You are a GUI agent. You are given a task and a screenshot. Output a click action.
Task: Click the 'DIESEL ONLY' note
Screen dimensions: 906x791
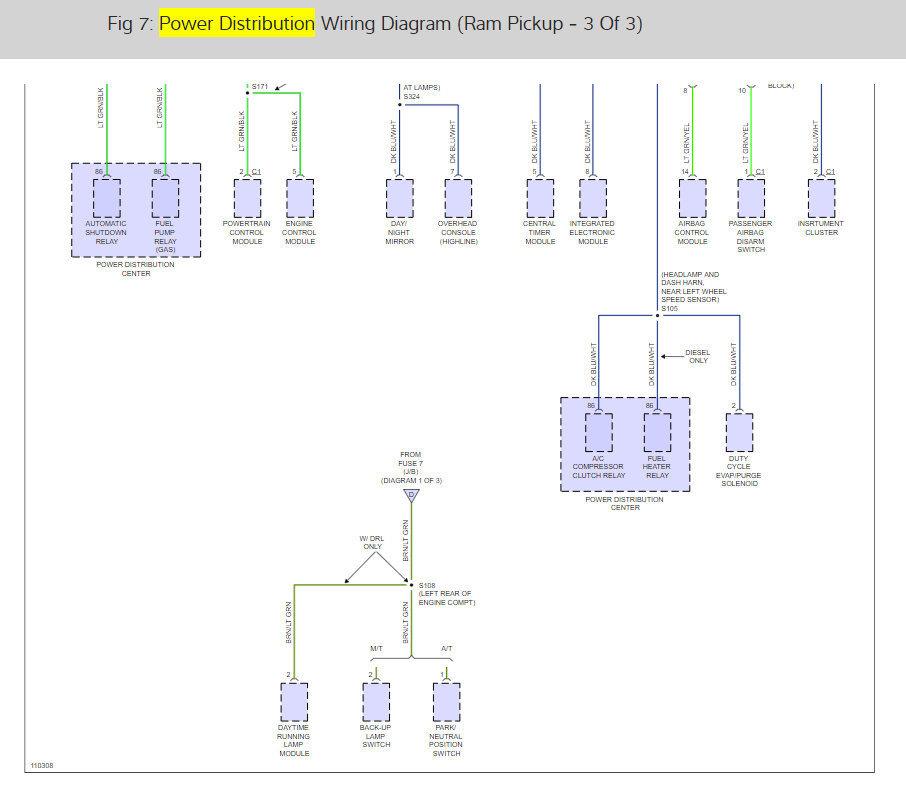698,356
